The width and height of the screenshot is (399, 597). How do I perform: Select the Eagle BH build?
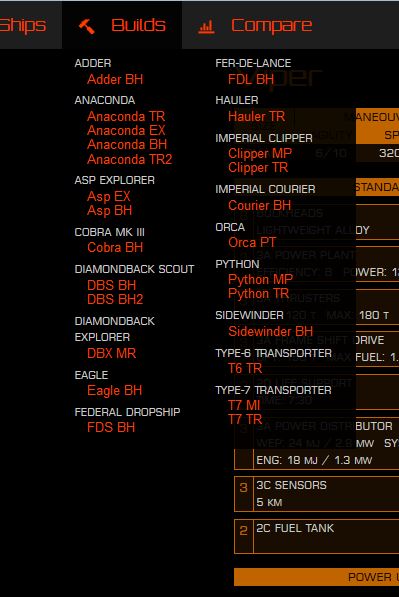[114, 391]
